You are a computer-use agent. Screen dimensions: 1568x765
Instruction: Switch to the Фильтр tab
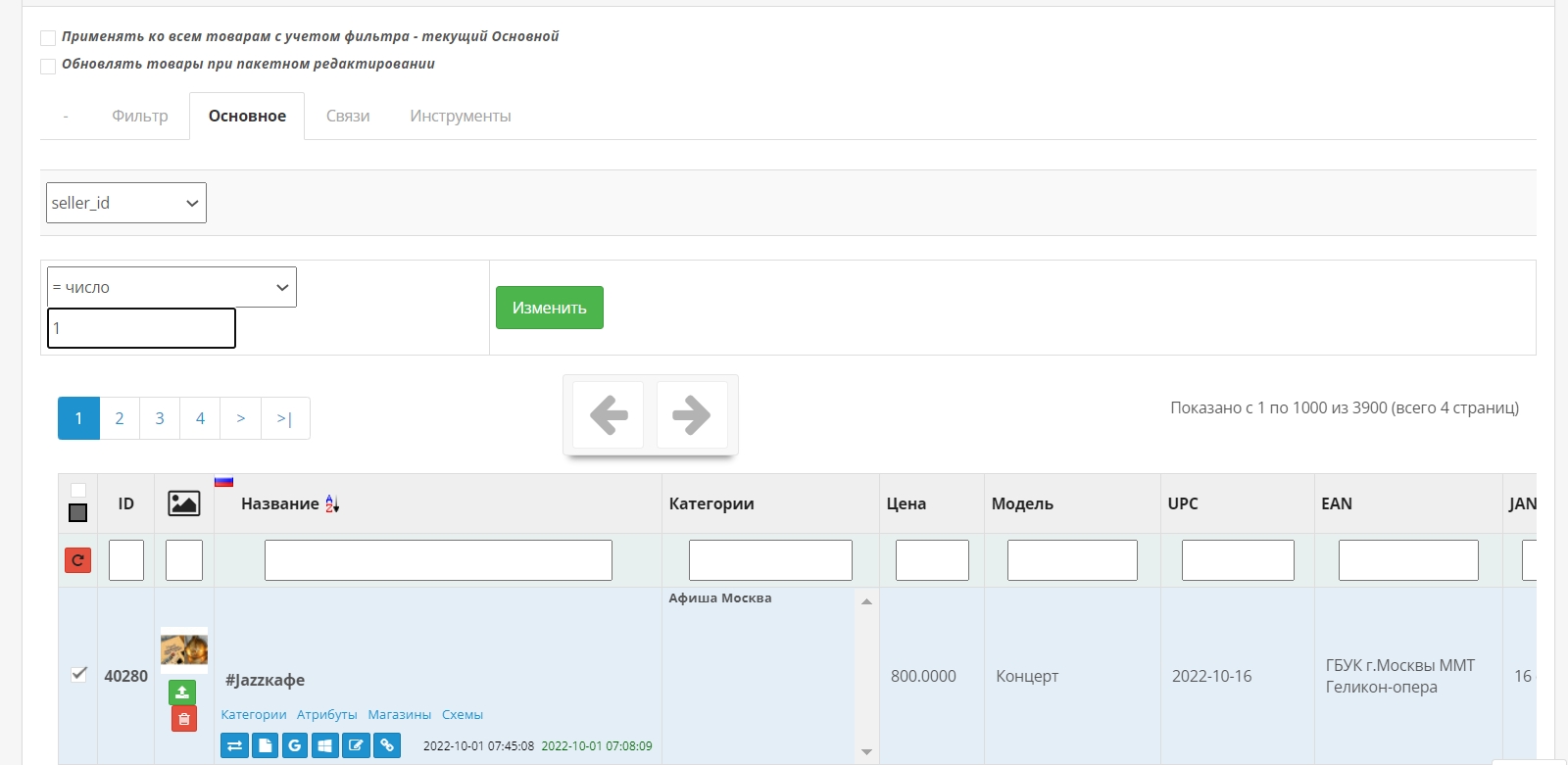(140, 116)
